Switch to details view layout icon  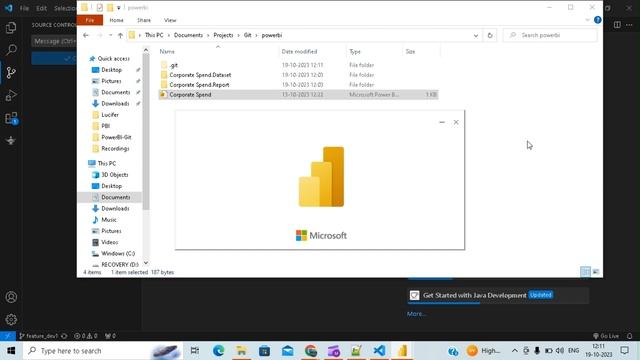[585, 272]
